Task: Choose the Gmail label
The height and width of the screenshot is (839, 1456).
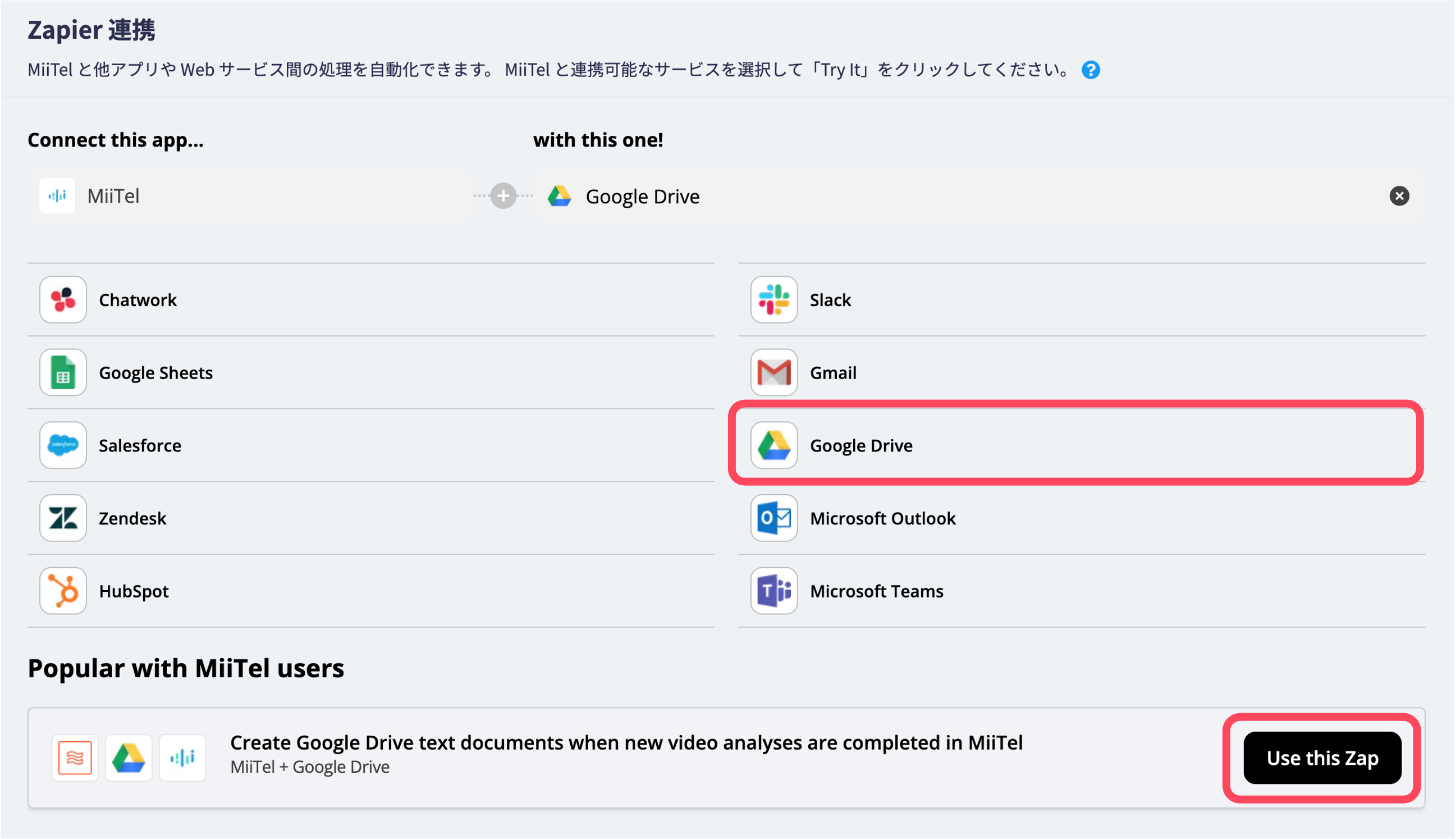Action: click(x=834, y=373)
